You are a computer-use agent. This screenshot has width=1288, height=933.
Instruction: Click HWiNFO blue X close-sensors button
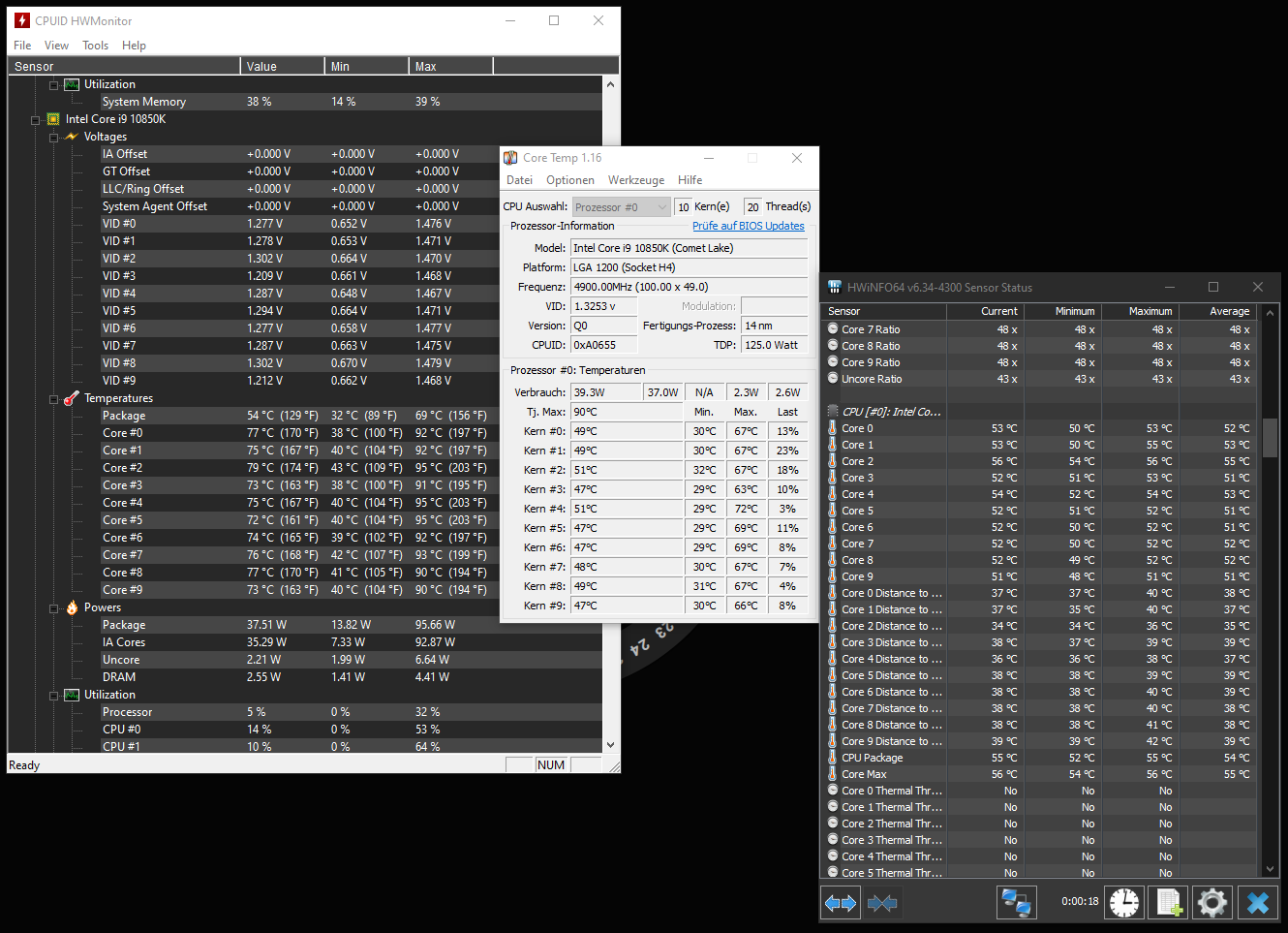tap(1257, 903)
